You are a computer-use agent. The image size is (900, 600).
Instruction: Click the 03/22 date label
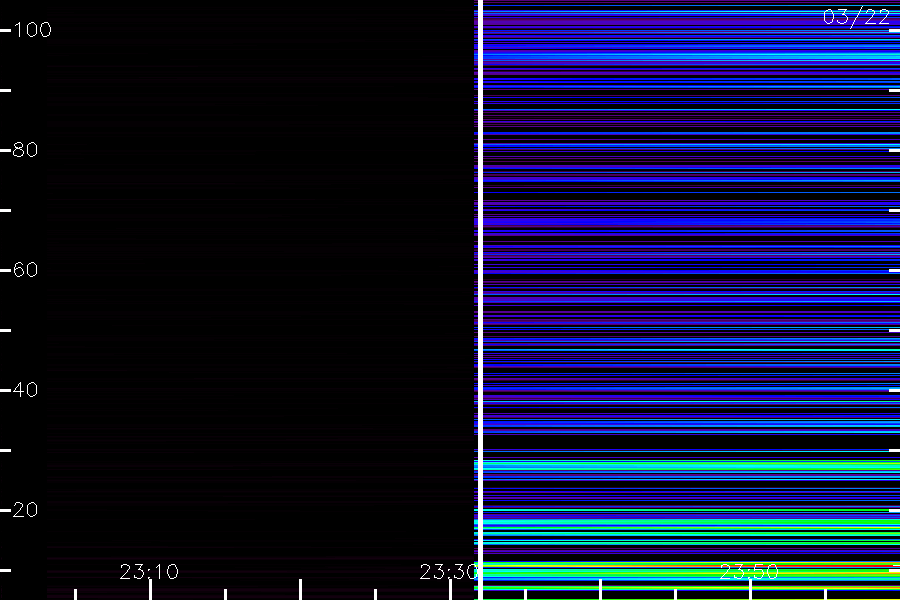coord(856,17)
